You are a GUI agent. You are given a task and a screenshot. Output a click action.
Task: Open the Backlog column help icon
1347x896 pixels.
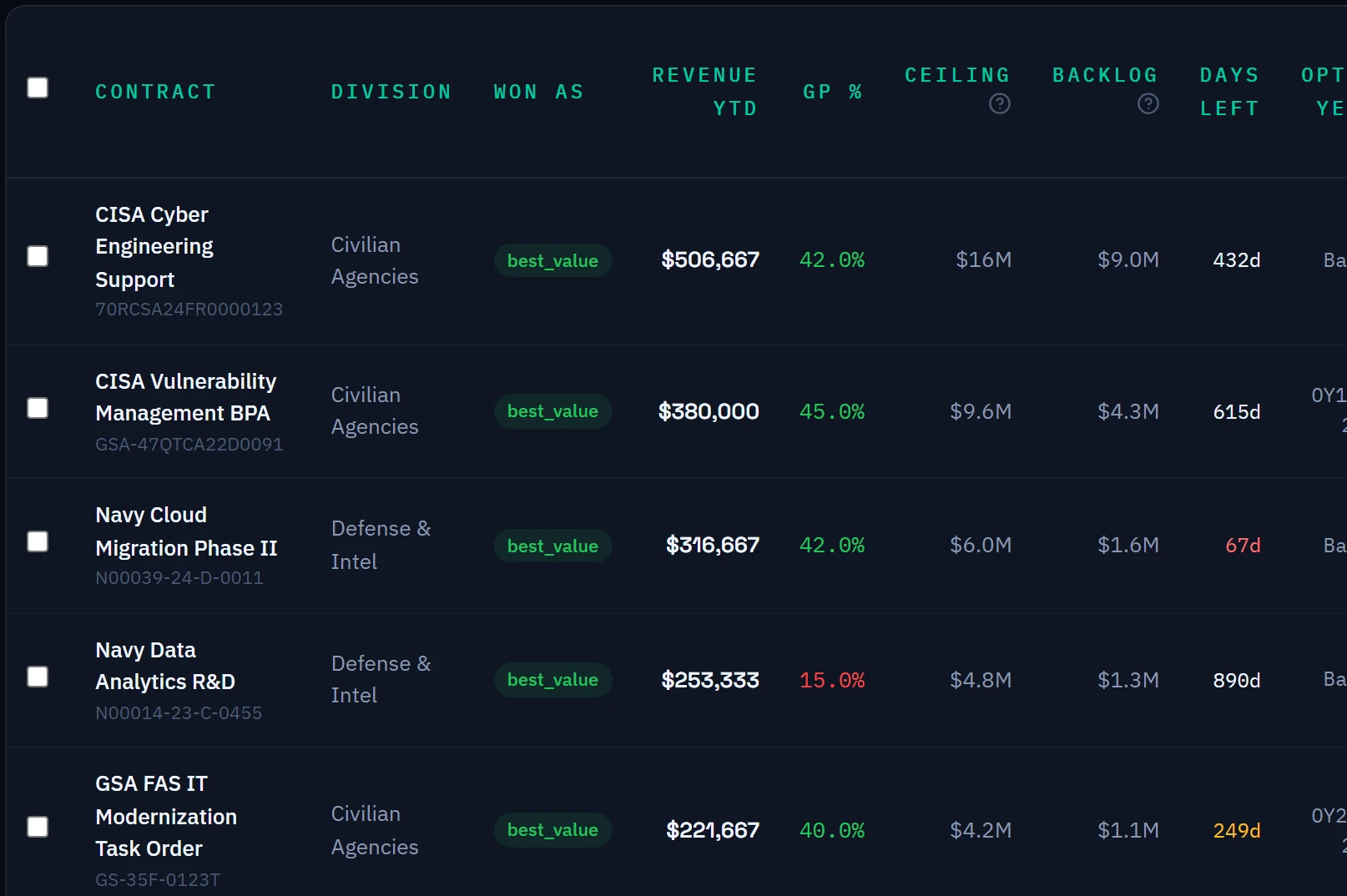pos(1148,103)
